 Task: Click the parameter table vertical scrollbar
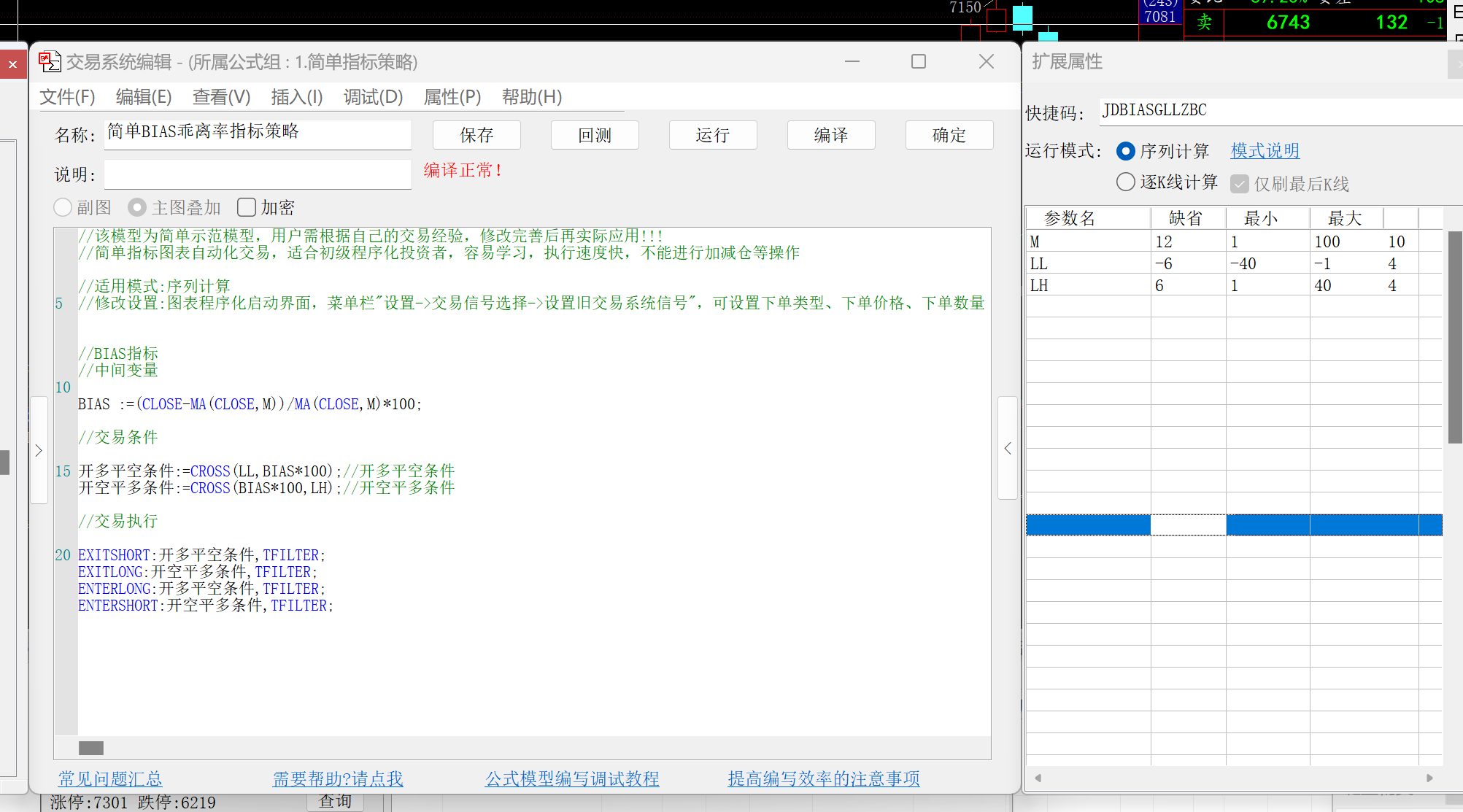tap(1454, 336)
